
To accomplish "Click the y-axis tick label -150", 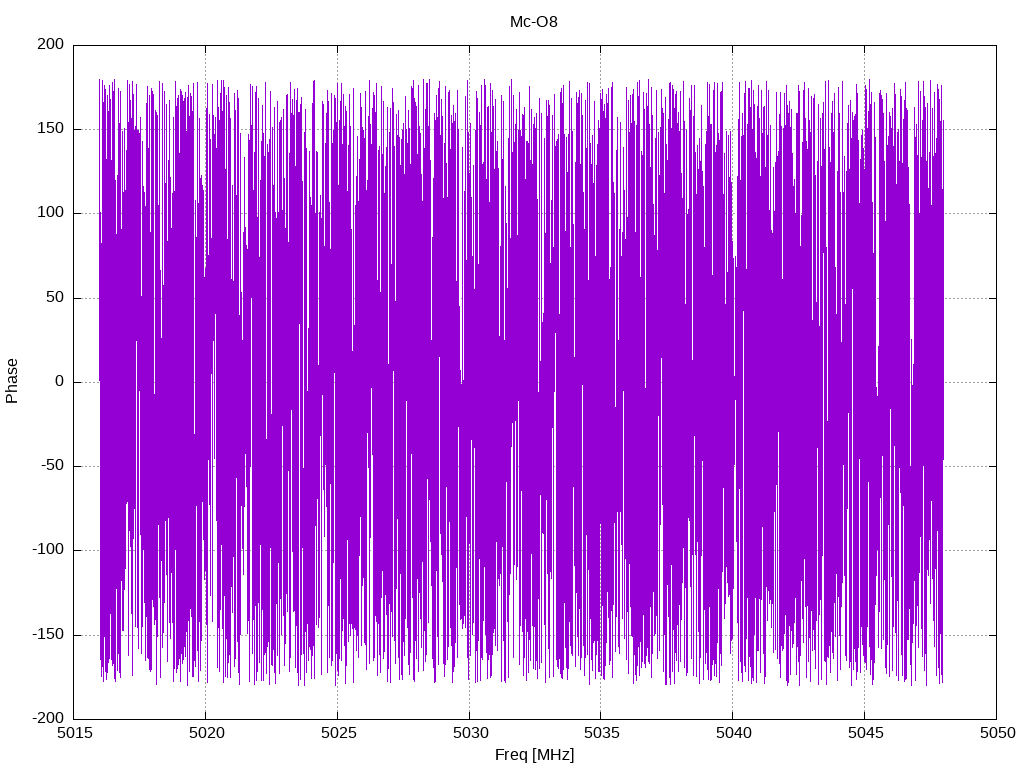I will [x=48, y=634].
